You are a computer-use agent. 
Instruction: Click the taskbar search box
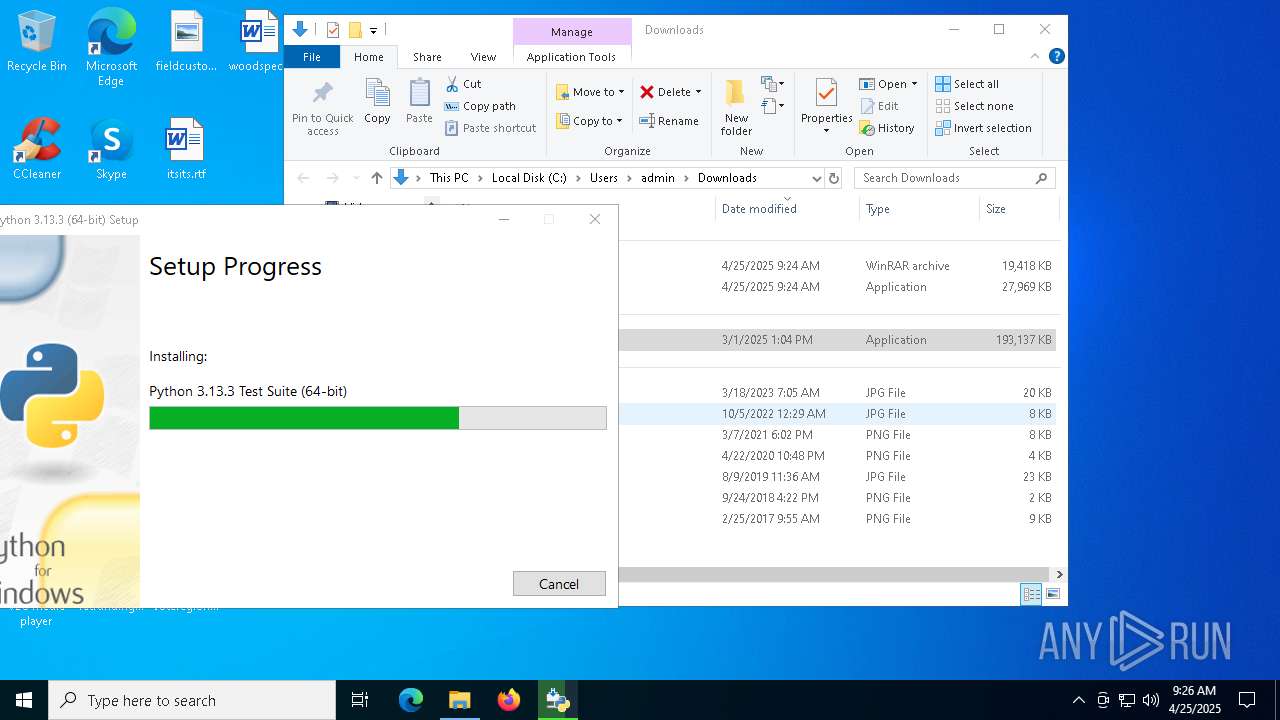192,700
